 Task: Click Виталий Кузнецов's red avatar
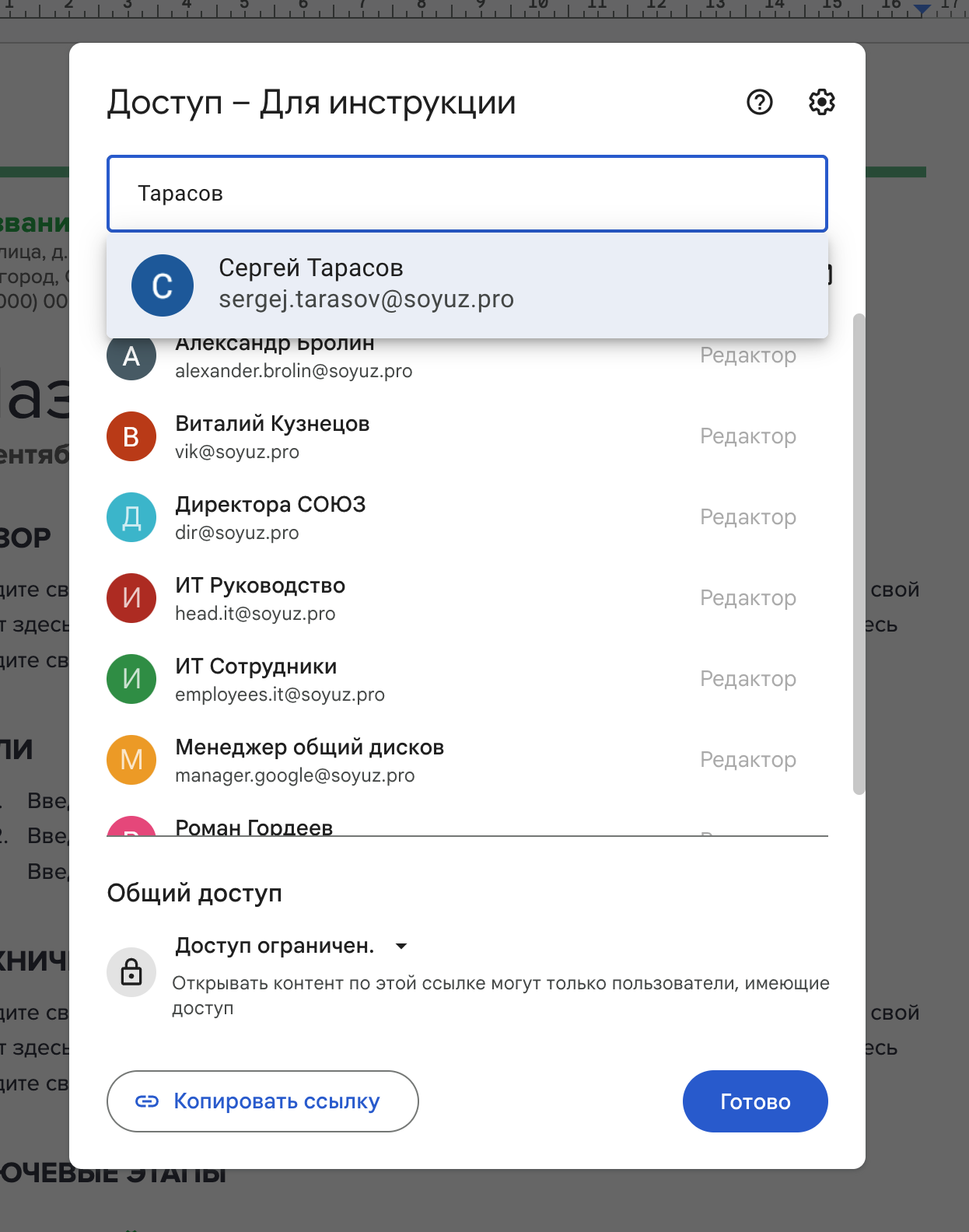[131, 436]
